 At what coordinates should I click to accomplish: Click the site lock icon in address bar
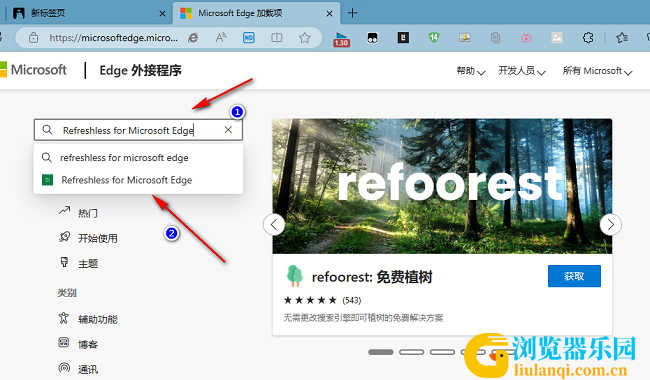click(x=33, y=38)
